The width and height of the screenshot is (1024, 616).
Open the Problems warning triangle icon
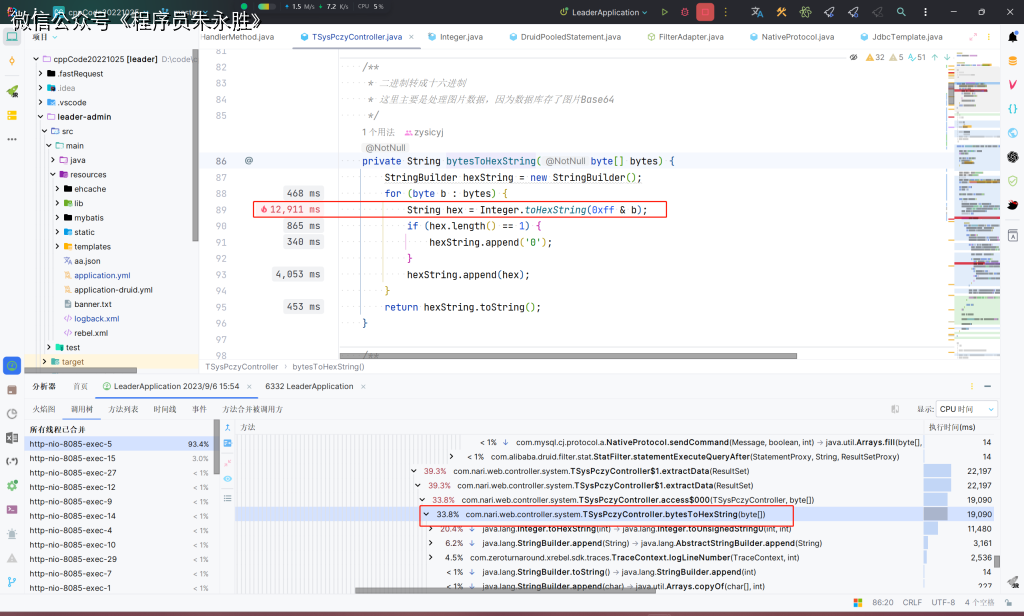(12, 558)
